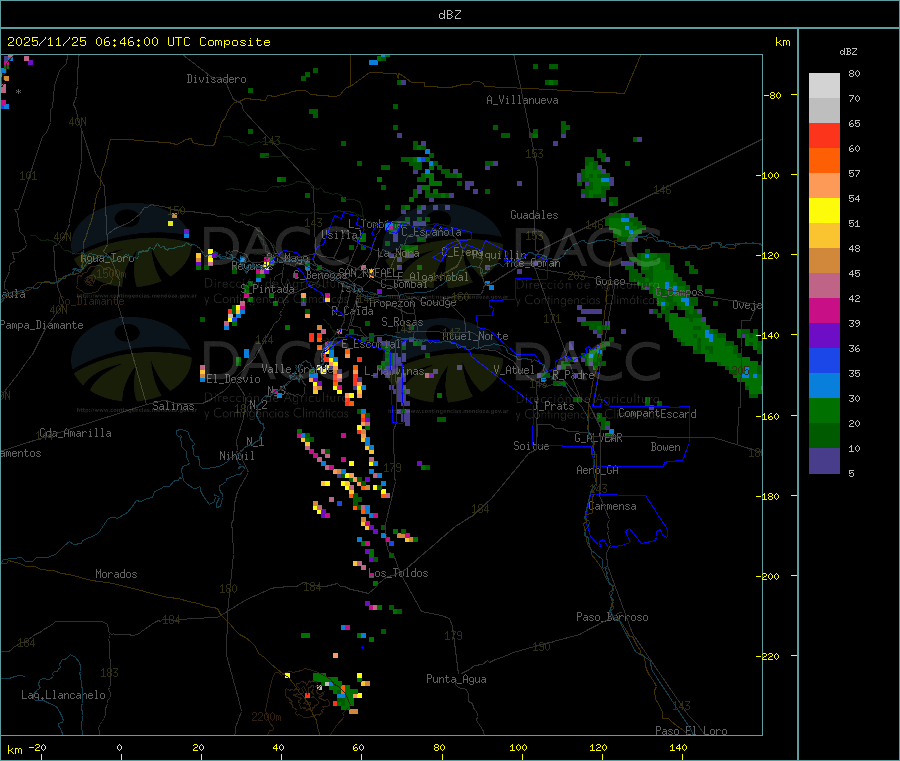Click the 'Bowen' map label
This screenshot has width=900, height=761.
pyautogui.click(x=666, y=447)
